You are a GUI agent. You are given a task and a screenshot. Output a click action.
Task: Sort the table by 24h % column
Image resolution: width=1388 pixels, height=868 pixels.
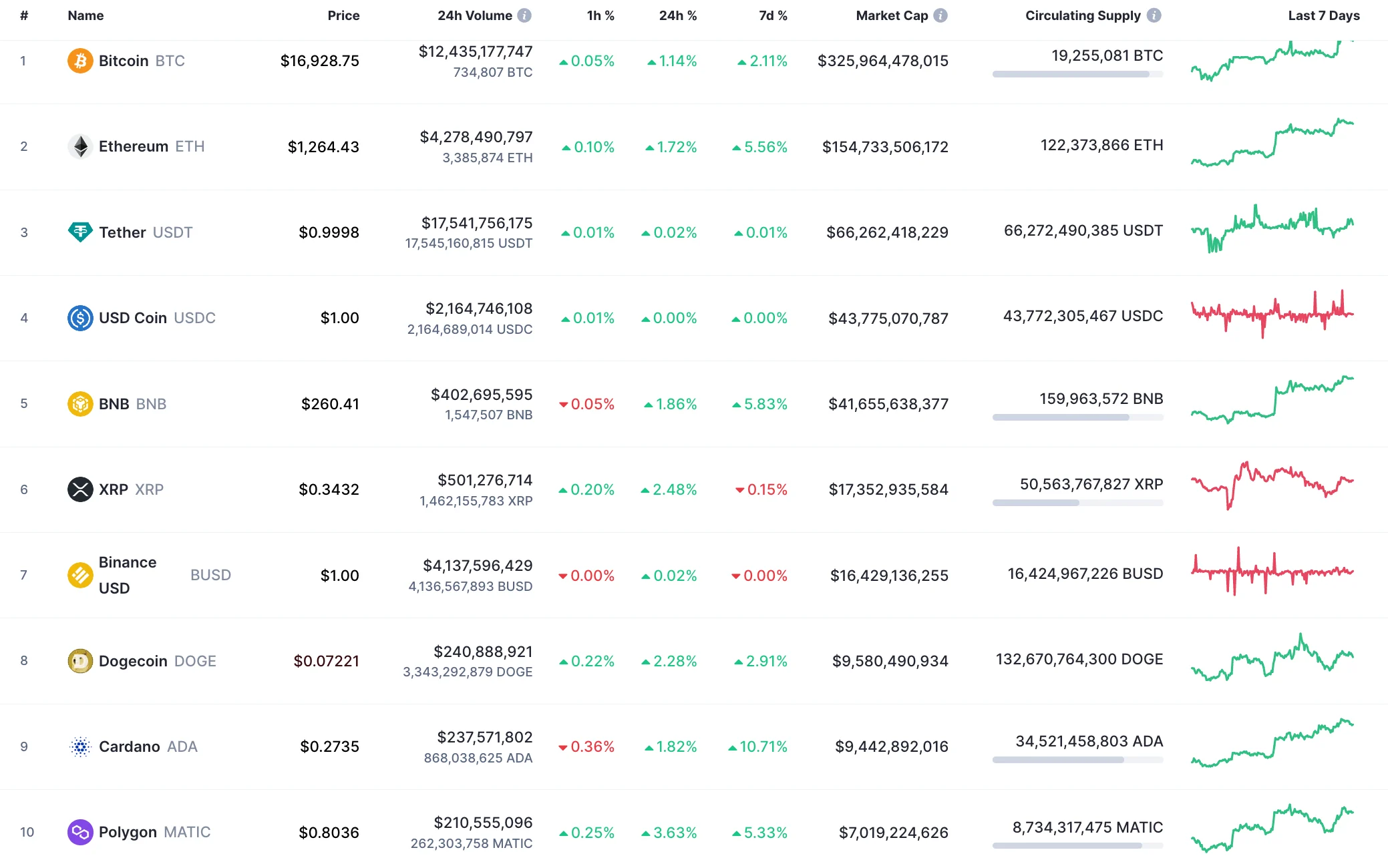pos(677,15)
